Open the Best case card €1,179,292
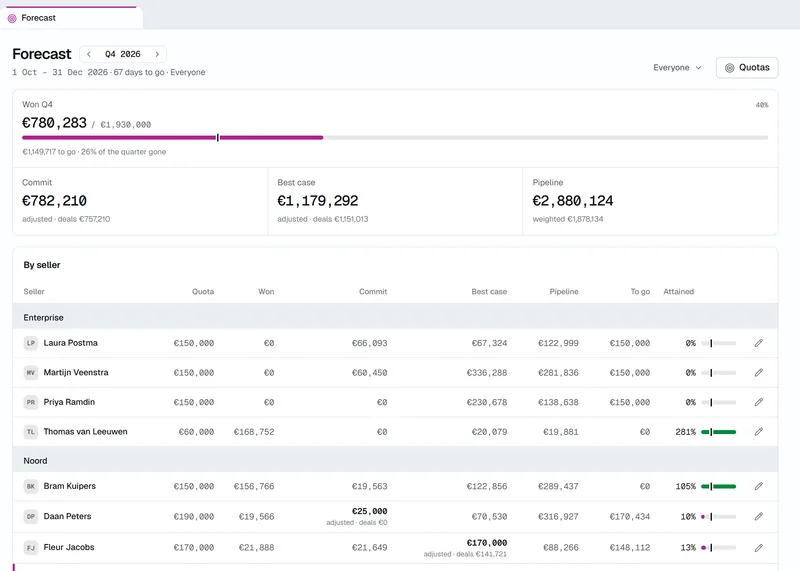The image size is (800, 571). 395,201
